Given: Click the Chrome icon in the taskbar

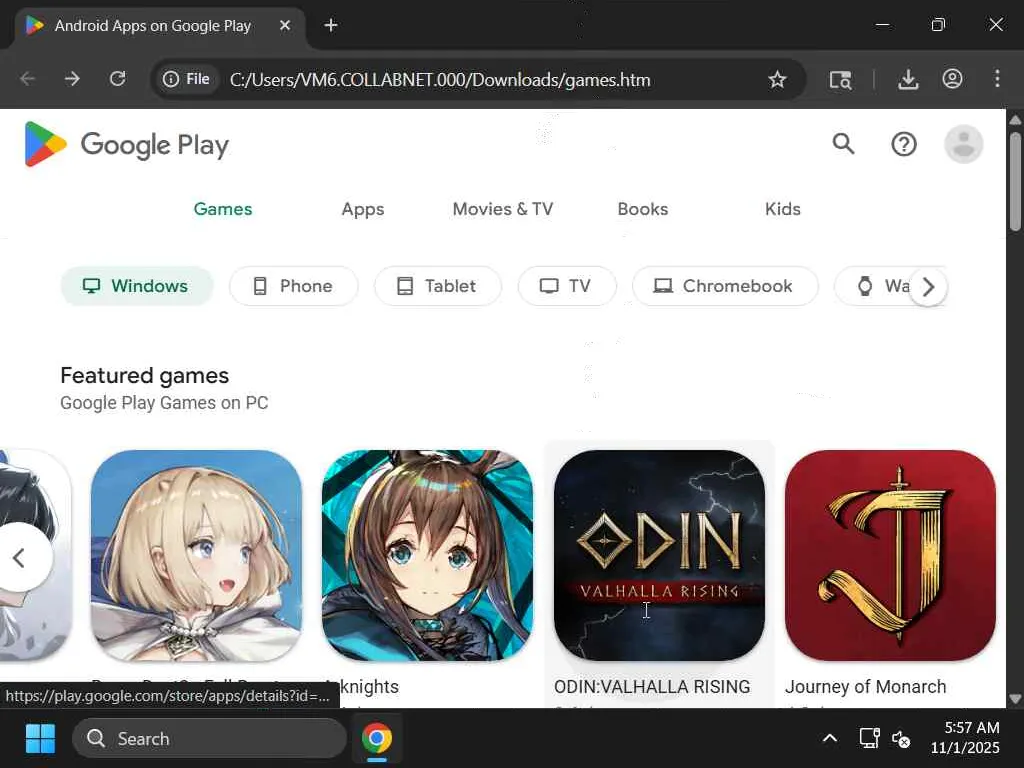Looking at the screenshot, I should pyautogui.click(x=377, y=739).
